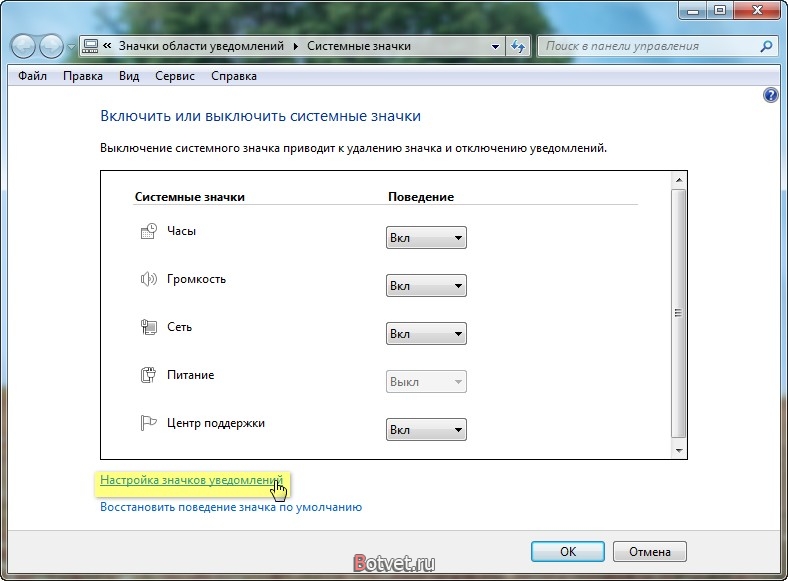Click the Network (Сеть) icon
Viewport: 788px width, 581px height.
pyautogui.click(x=149, y=327)
